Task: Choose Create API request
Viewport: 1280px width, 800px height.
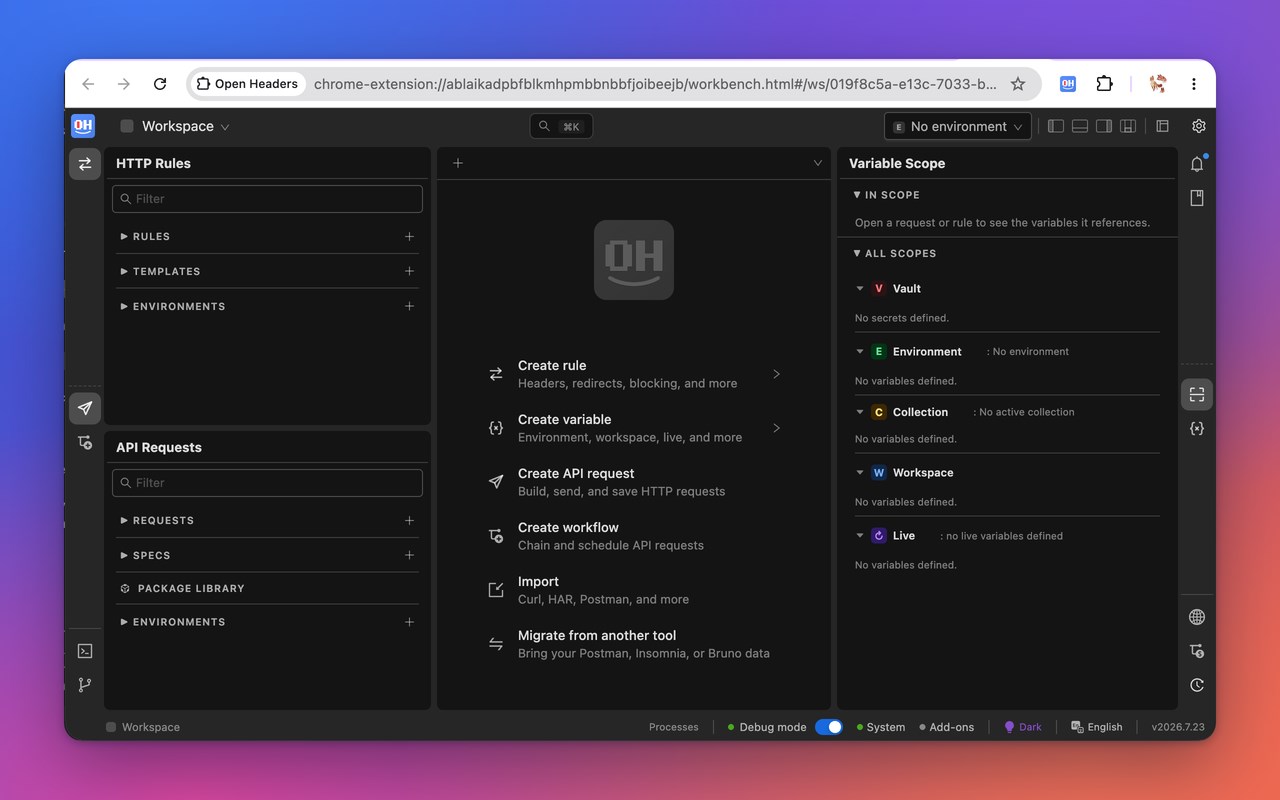Action: pyautogui.click(x=633, y=482)
